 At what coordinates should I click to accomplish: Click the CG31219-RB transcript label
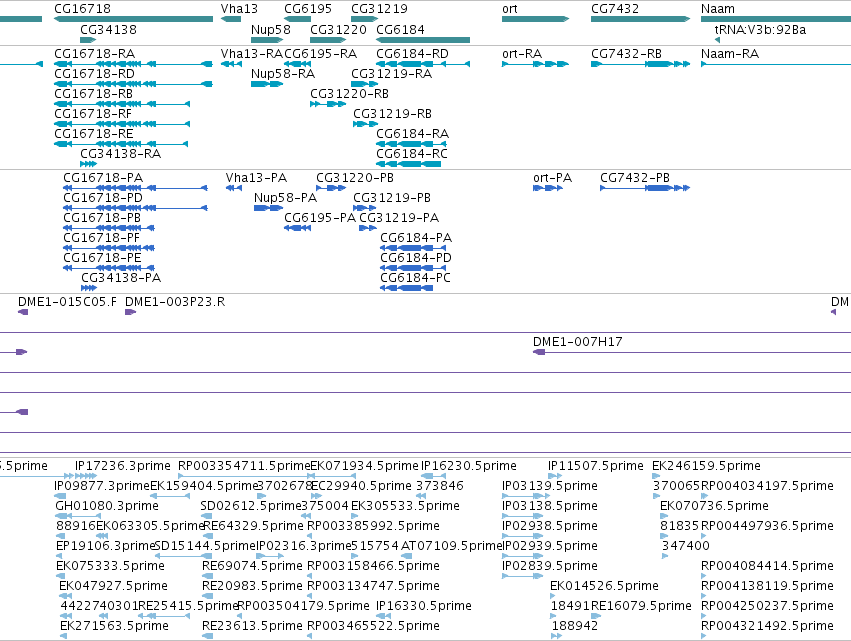392,113
